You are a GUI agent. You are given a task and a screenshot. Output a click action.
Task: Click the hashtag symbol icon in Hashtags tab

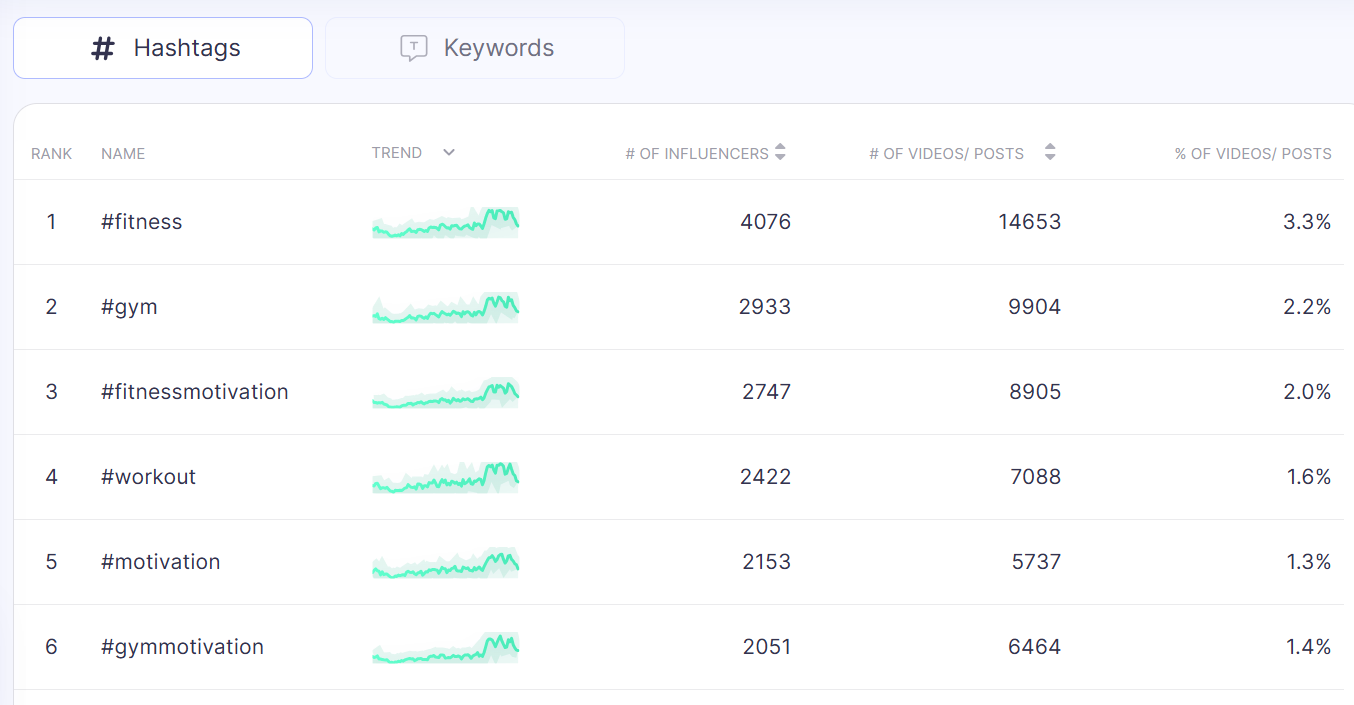(102, 48)
